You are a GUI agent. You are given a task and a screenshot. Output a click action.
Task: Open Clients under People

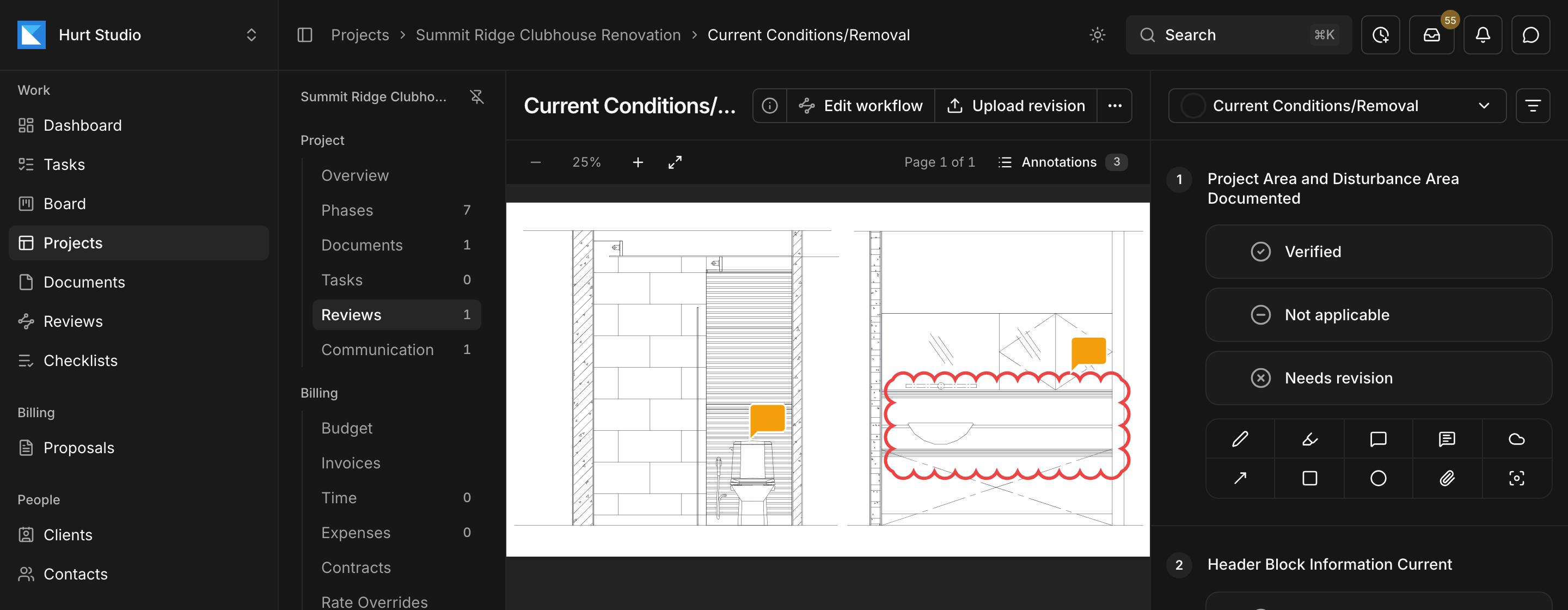(139, 535)
